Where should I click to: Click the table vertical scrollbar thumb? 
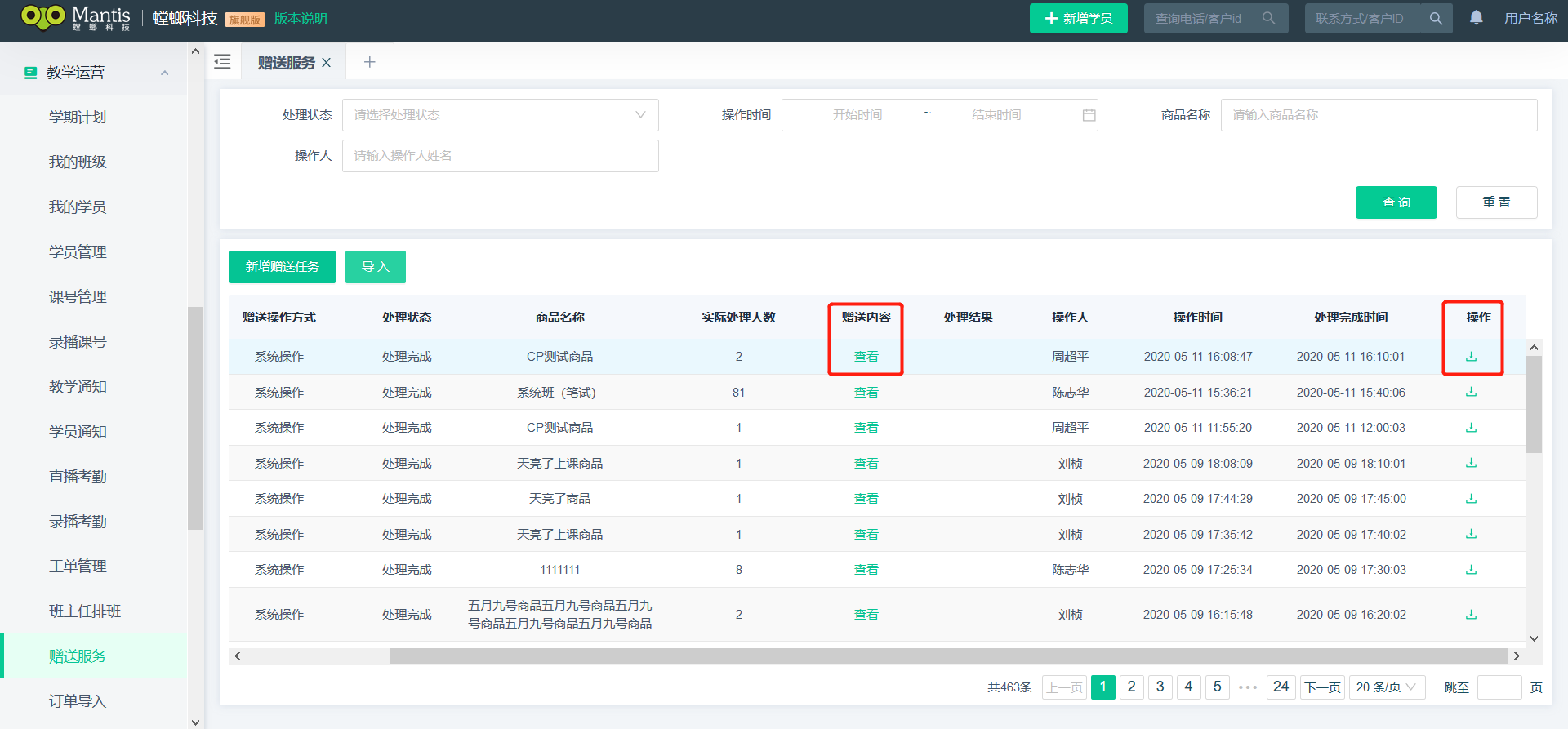coord(1534,404)
